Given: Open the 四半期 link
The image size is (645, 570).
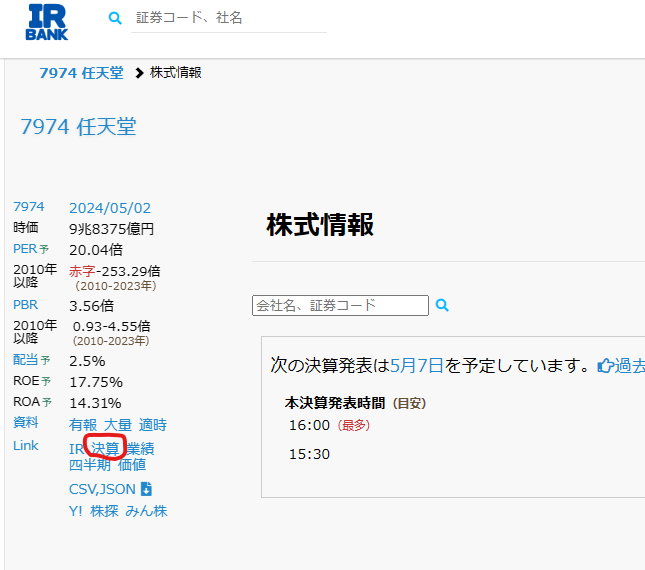Looking at the screenshot, I should click(x=90, y=465).
